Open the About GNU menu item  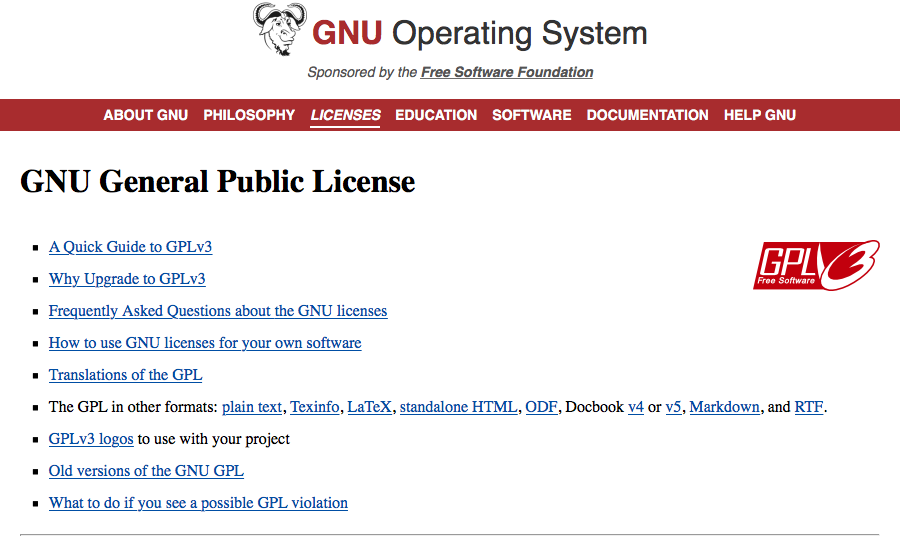click(x=146, y=115)
